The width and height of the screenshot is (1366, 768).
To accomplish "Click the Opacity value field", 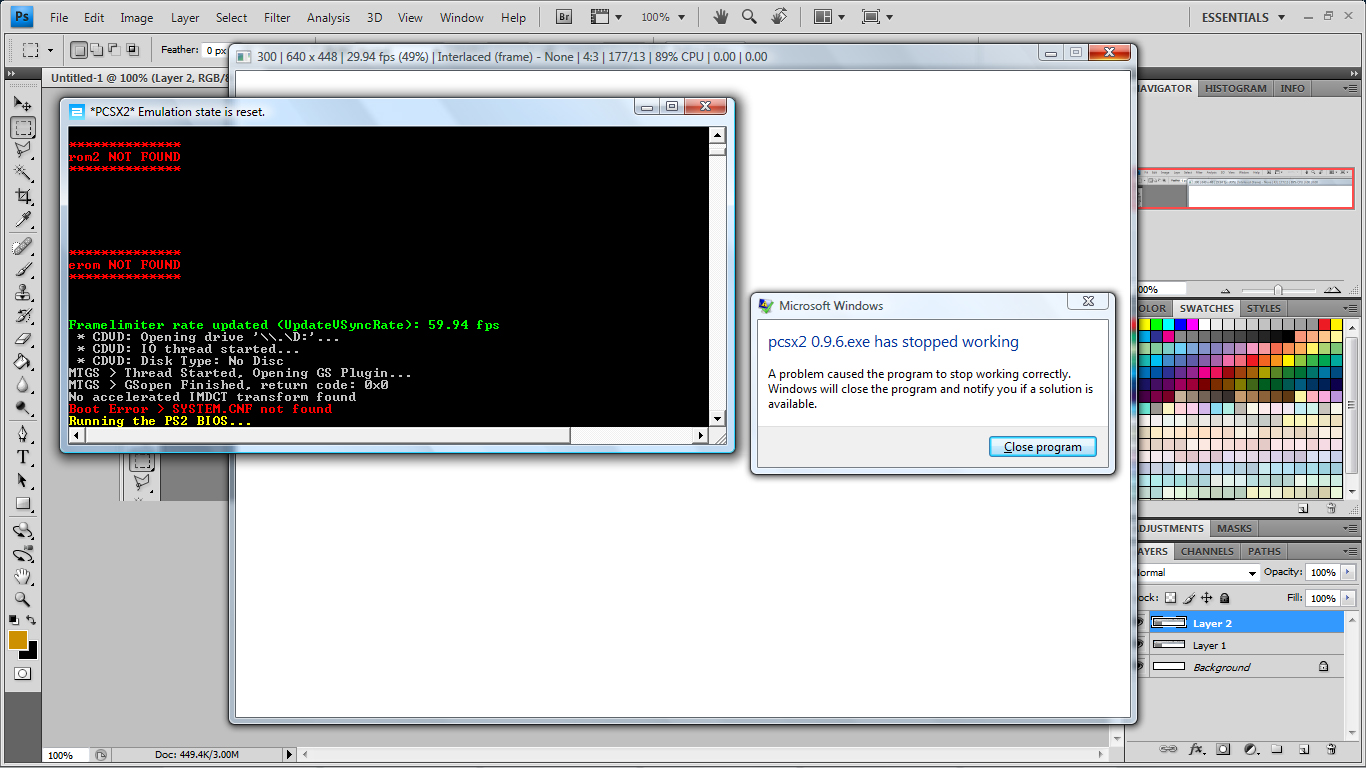I will (x=1323, y=573).
